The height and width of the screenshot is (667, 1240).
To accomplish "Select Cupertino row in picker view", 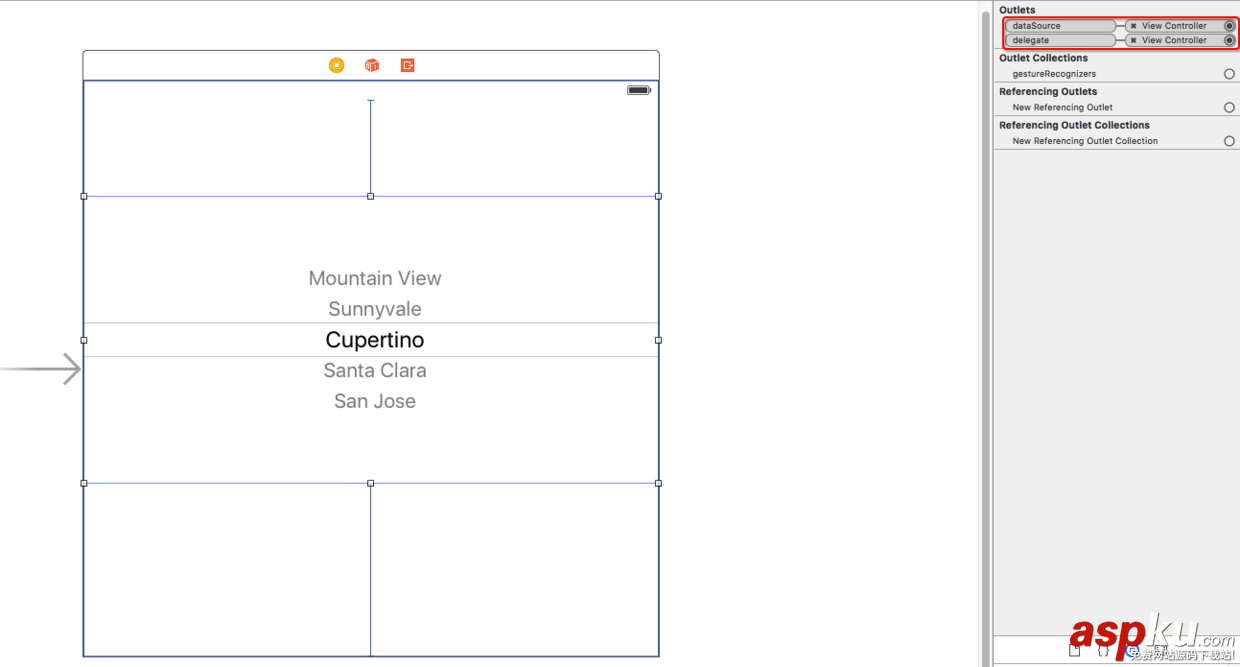I will [375, 340].
